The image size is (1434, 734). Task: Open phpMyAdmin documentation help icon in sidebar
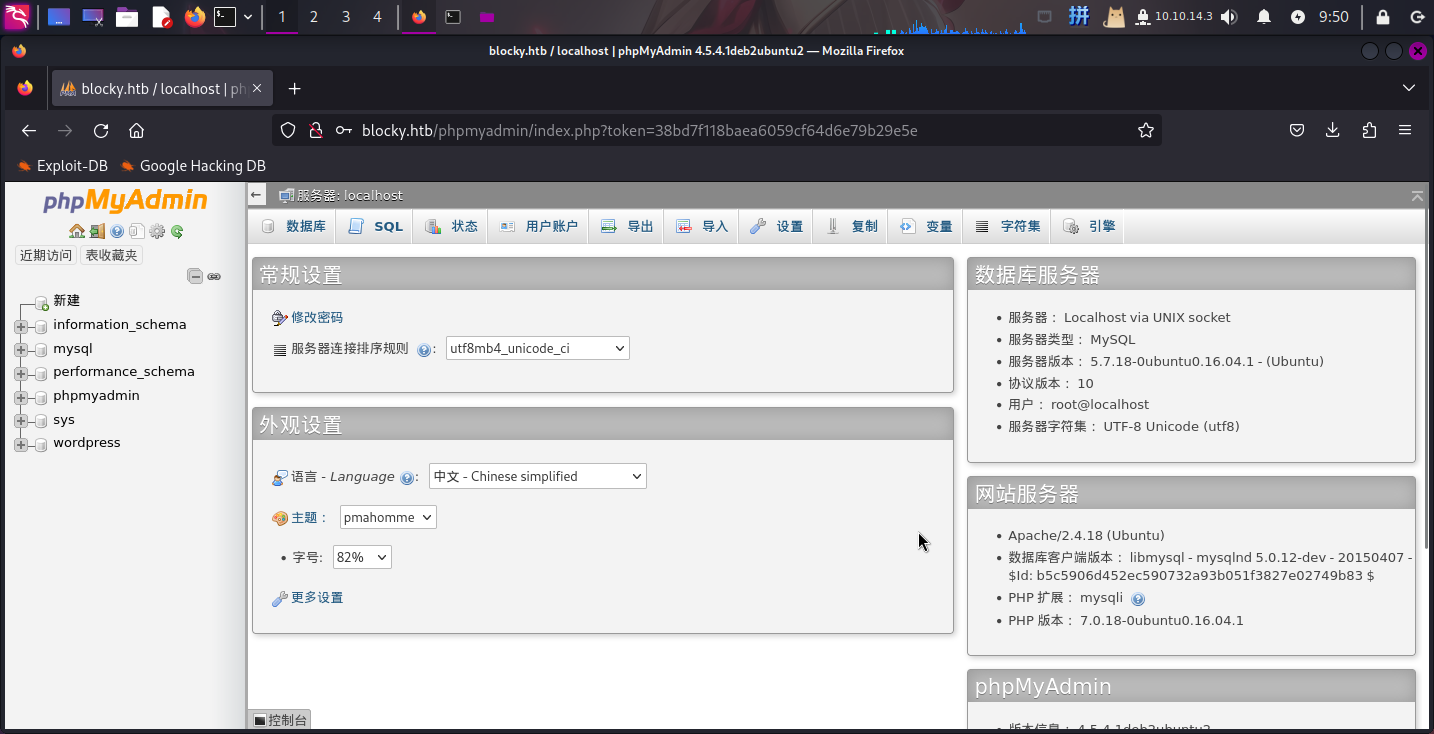pos(117,231)
